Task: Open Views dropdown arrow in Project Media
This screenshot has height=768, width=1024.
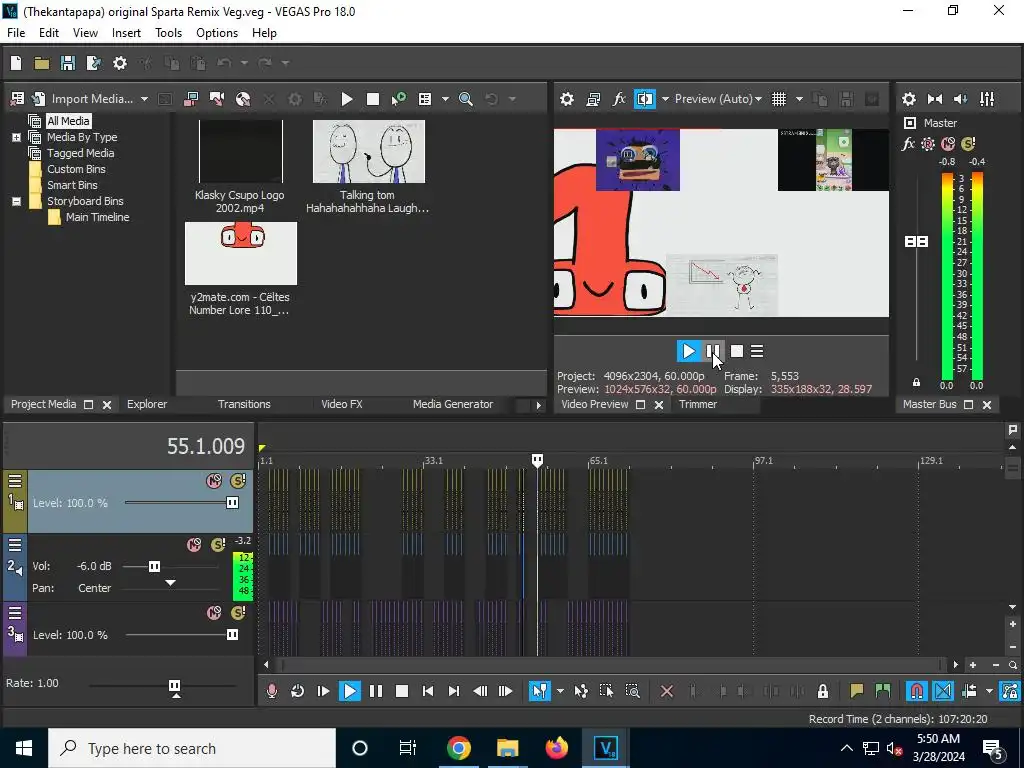Action: [x=445, y=99]
